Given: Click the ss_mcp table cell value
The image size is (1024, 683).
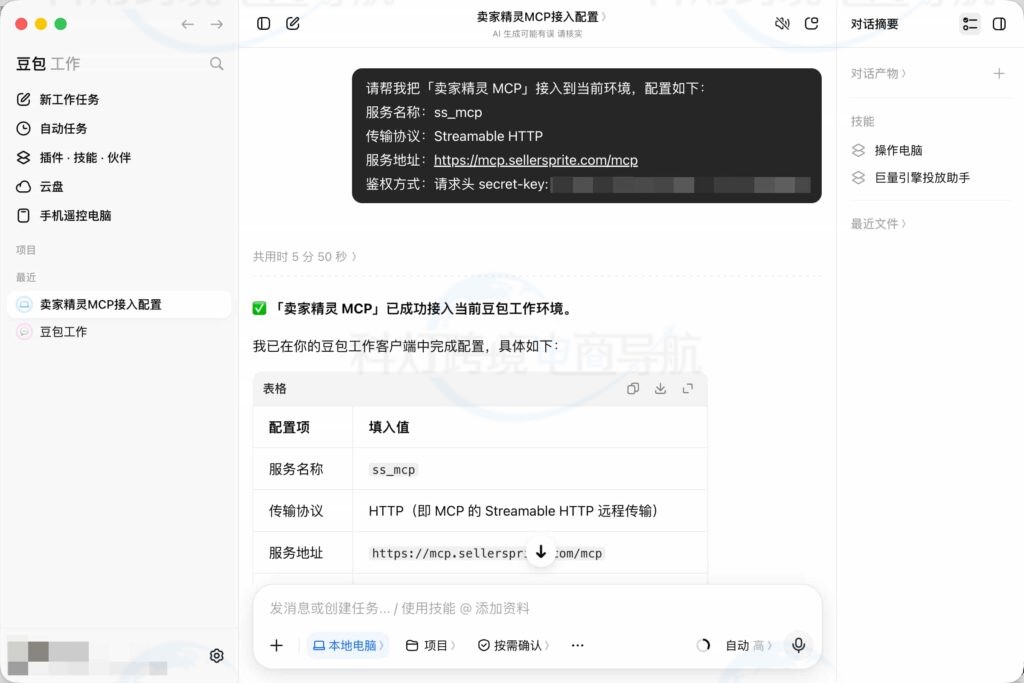Looking at the screenshot, I should [393, 469].
